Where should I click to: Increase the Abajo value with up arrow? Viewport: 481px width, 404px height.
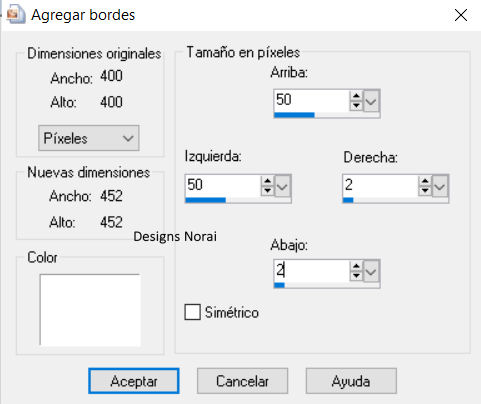click(356, 267)
